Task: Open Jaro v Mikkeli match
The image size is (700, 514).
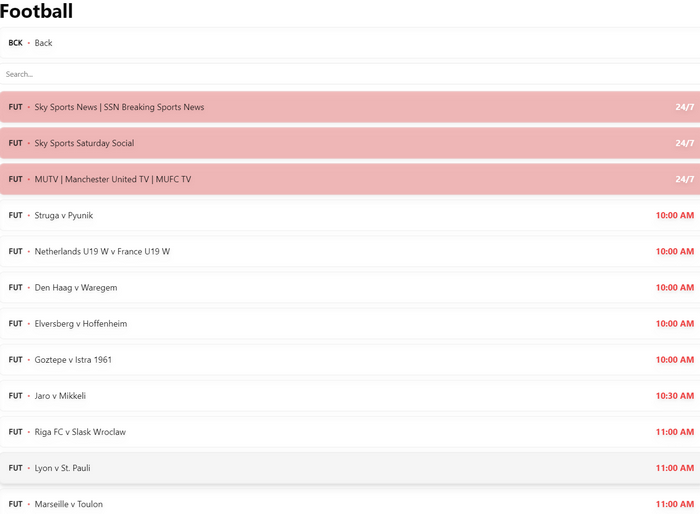Action: pos(350,397)
